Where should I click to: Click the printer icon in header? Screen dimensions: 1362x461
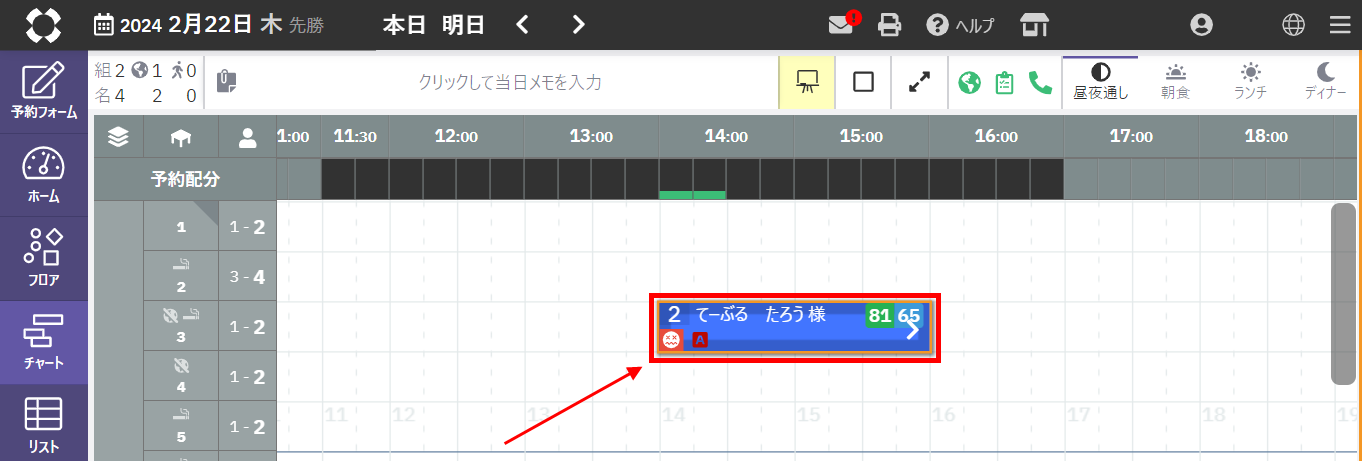click(x=889, y=25)
